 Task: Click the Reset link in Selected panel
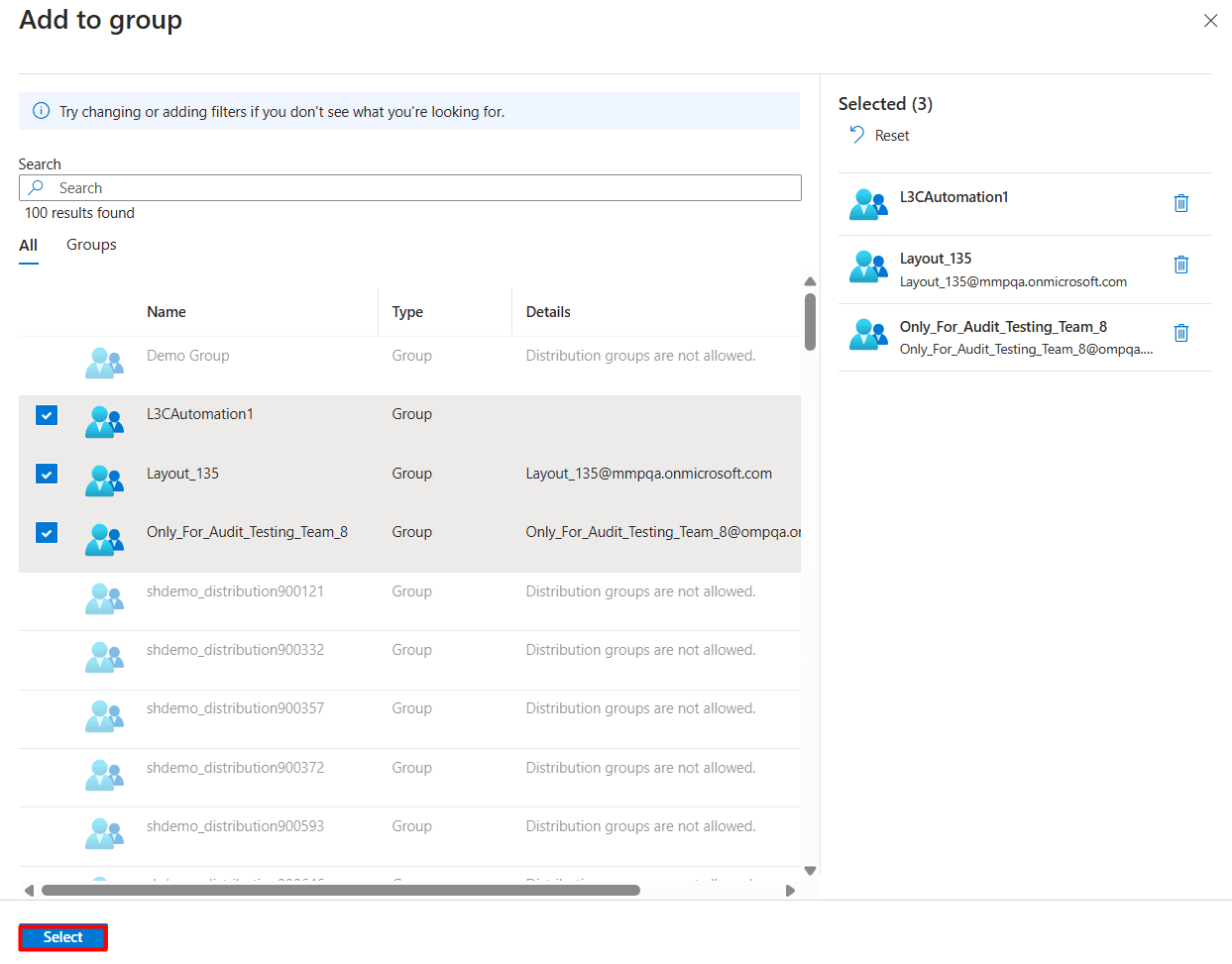point(891,135)
